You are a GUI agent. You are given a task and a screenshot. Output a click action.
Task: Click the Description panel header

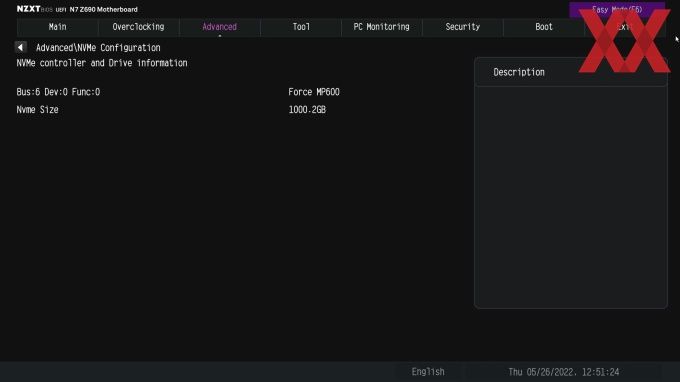pos(571,72)
